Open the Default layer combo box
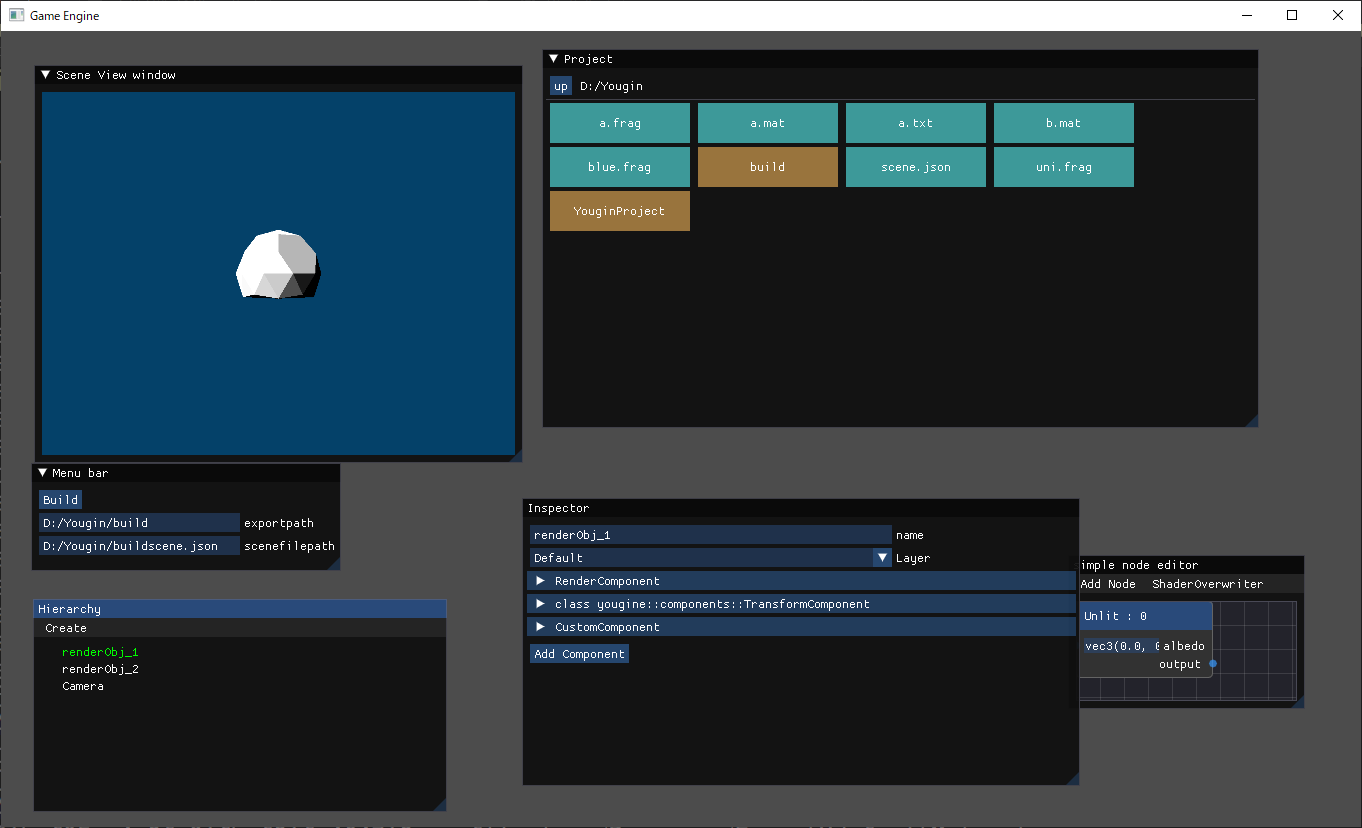This screenshot has width=1362, height=828. click(x=711, y=558)
